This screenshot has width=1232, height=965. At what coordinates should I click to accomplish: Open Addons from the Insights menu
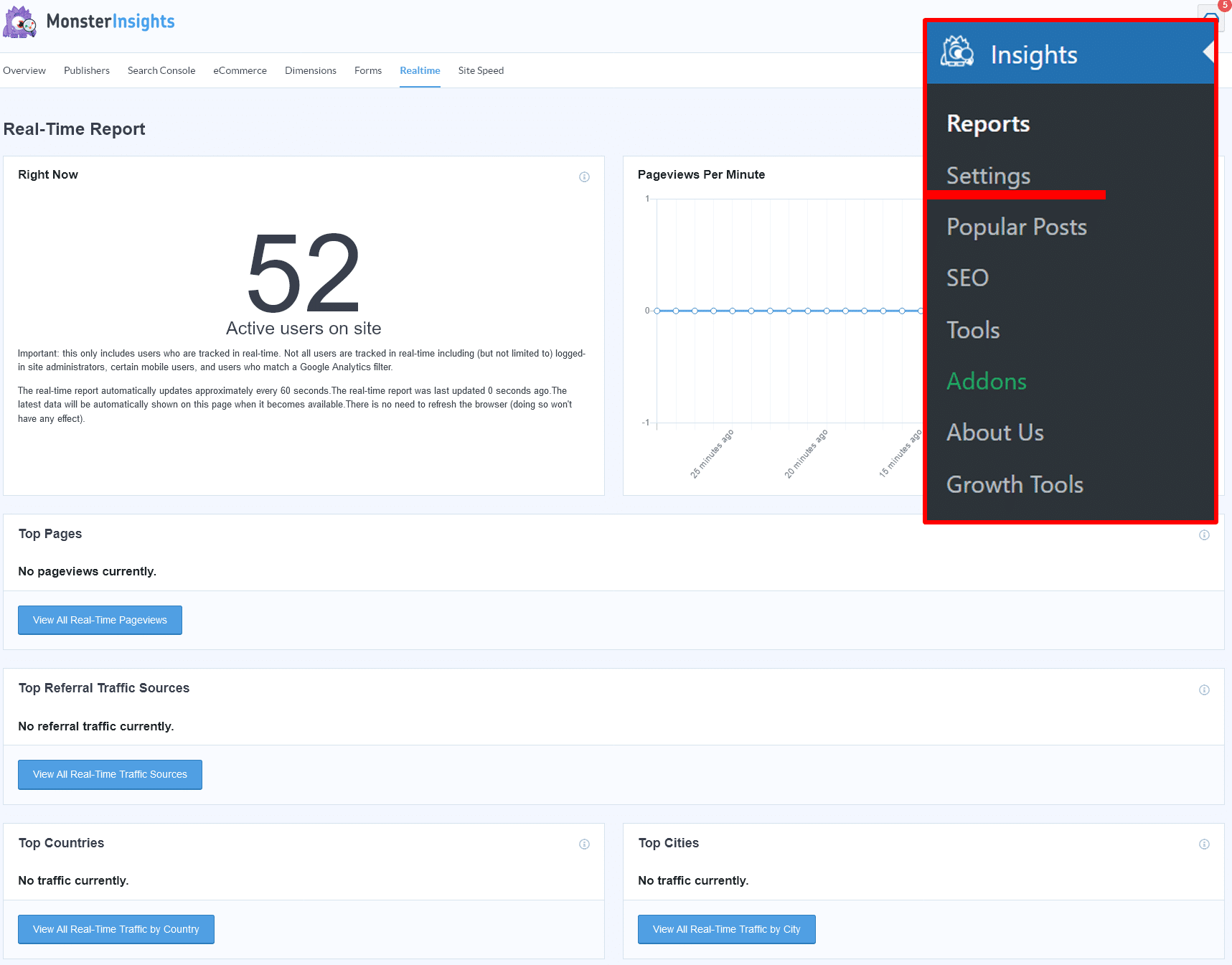point(987,381)
